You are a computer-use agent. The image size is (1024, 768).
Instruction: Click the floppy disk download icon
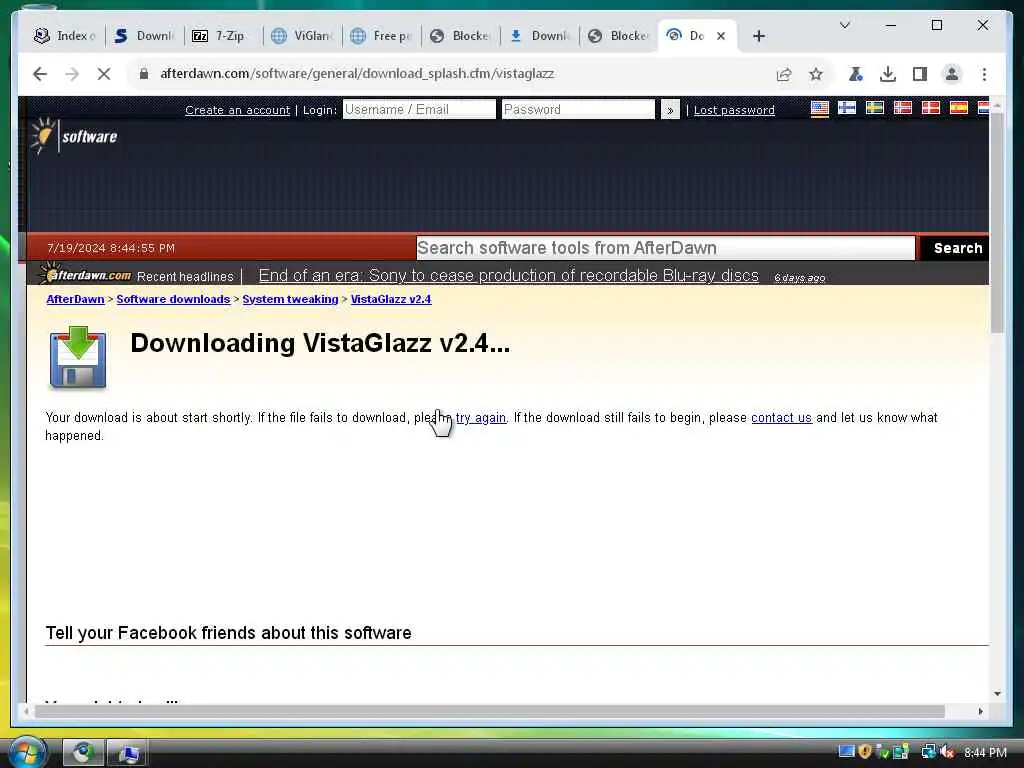[78, 357]
